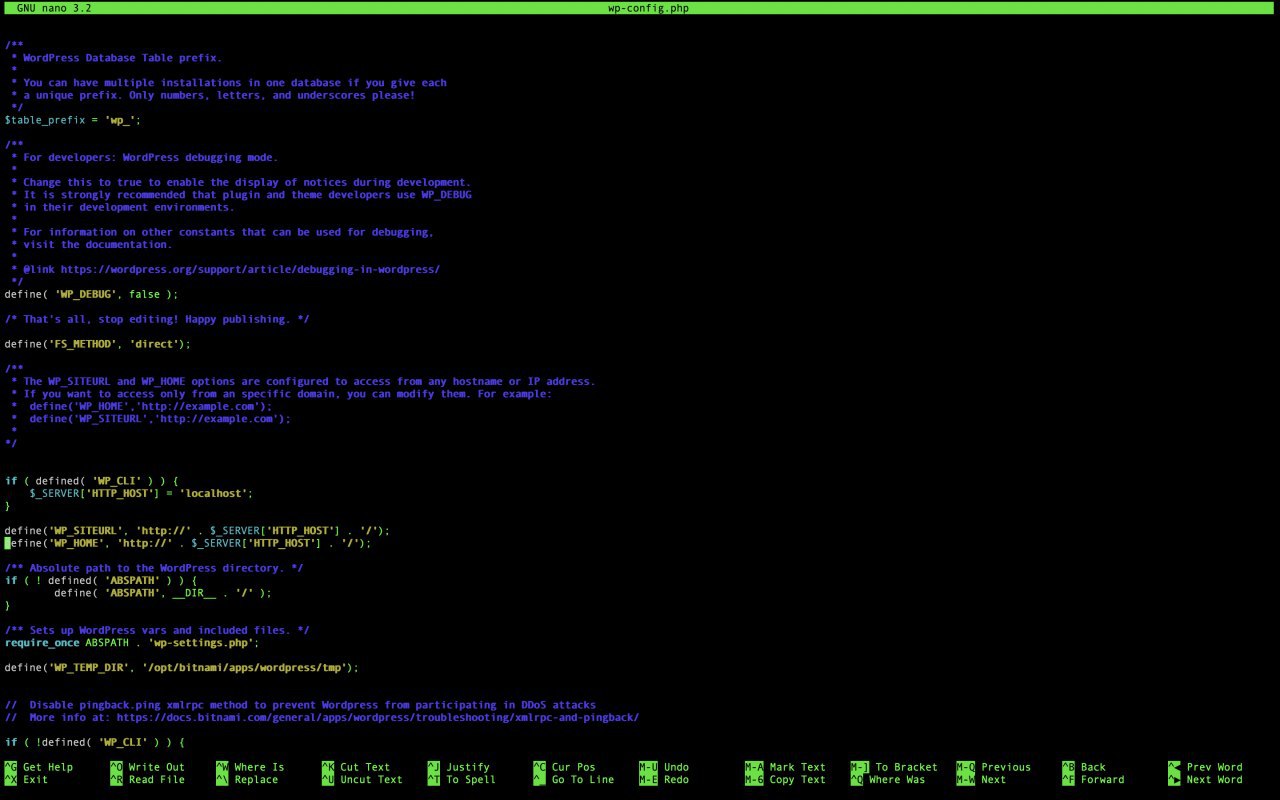Screen dimensions: 1280x800
Task: Click the define 'WP_HOME' http line
Action: [188, 543]
